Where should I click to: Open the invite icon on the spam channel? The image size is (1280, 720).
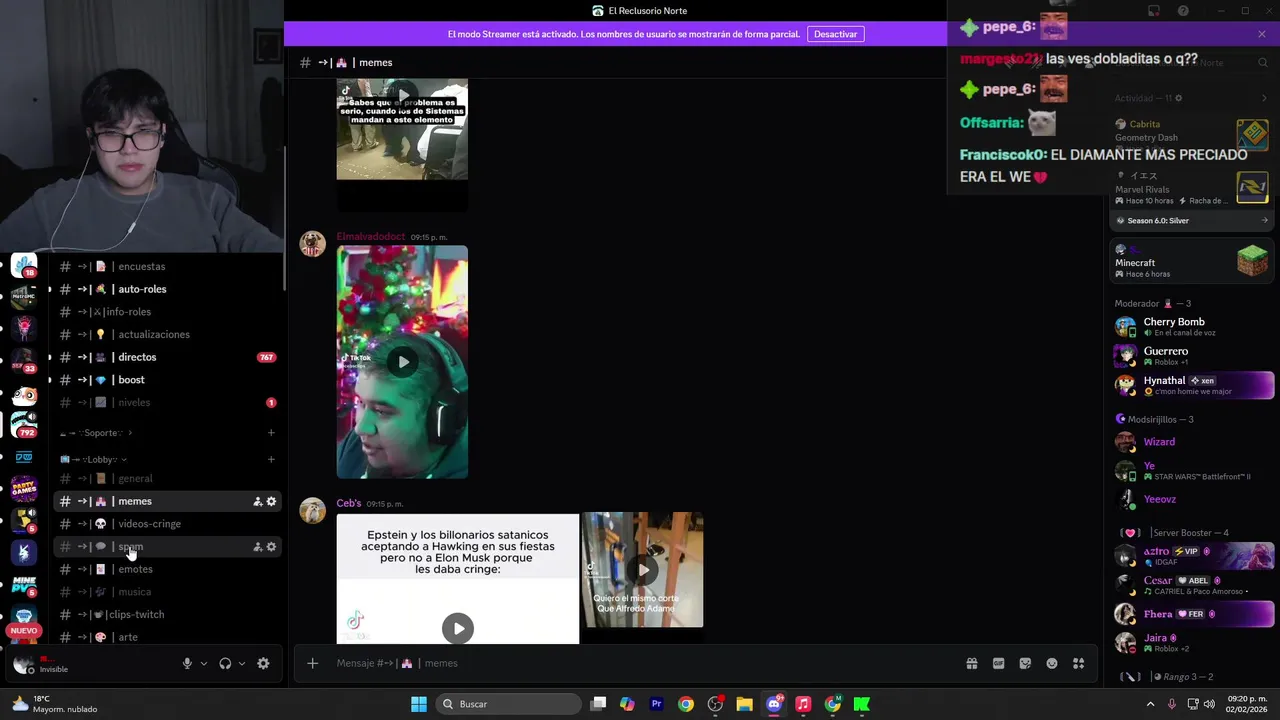pos(257,547)
